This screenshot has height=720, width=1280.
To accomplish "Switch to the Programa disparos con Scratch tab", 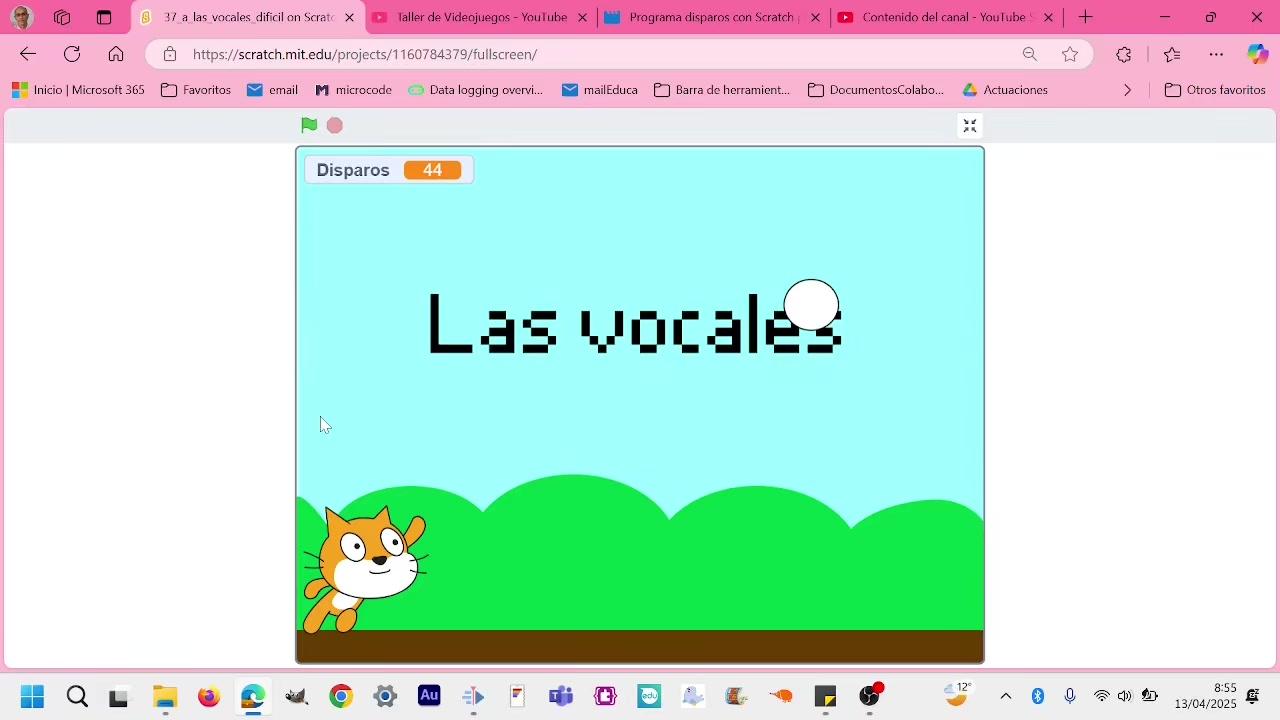I will tap(713, 17).
